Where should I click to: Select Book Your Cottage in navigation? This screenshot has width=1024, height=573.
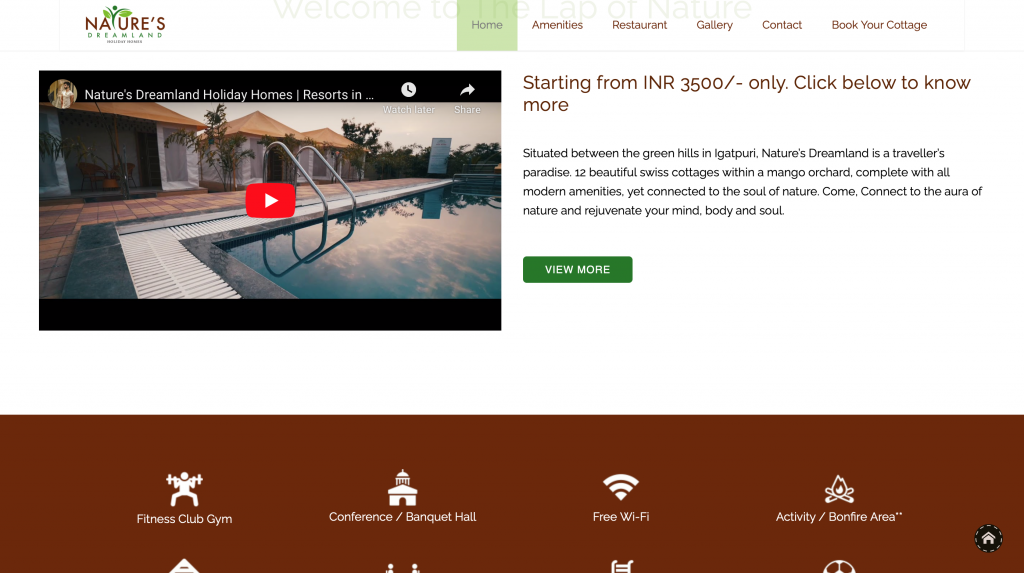[x=879, y=25]
